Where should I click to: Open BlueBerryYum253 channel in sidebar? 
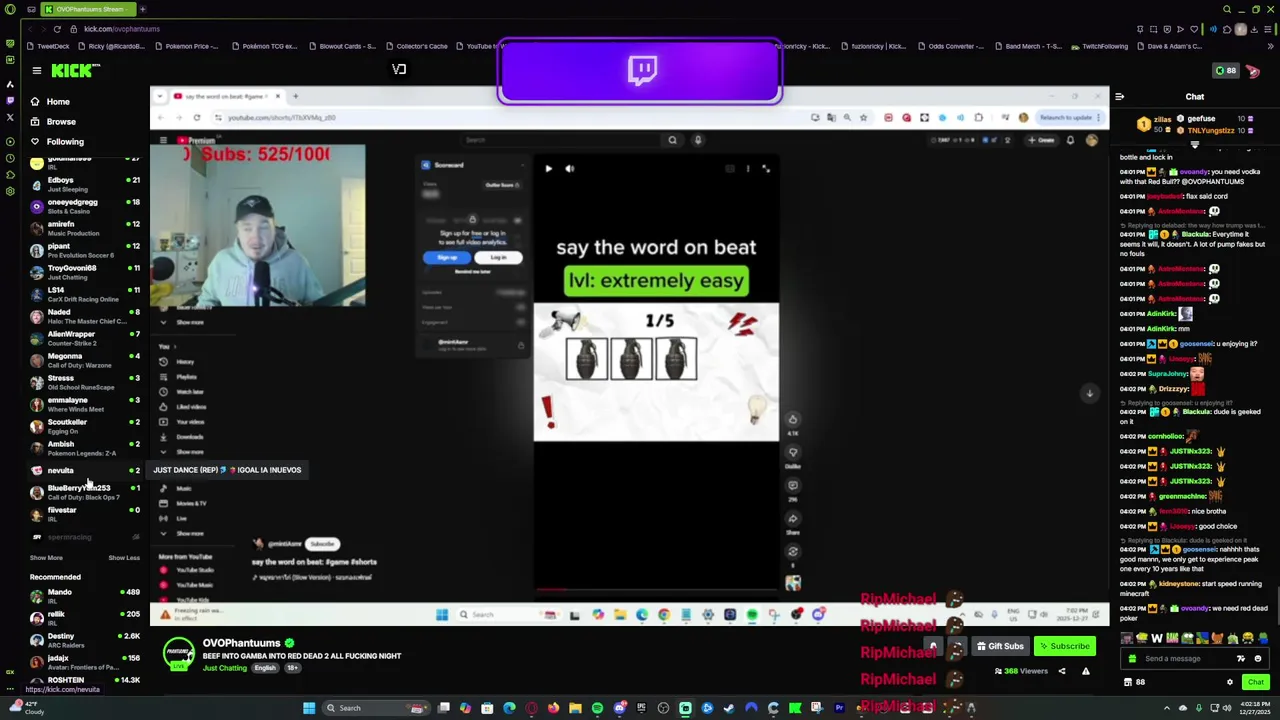(85, 492)
